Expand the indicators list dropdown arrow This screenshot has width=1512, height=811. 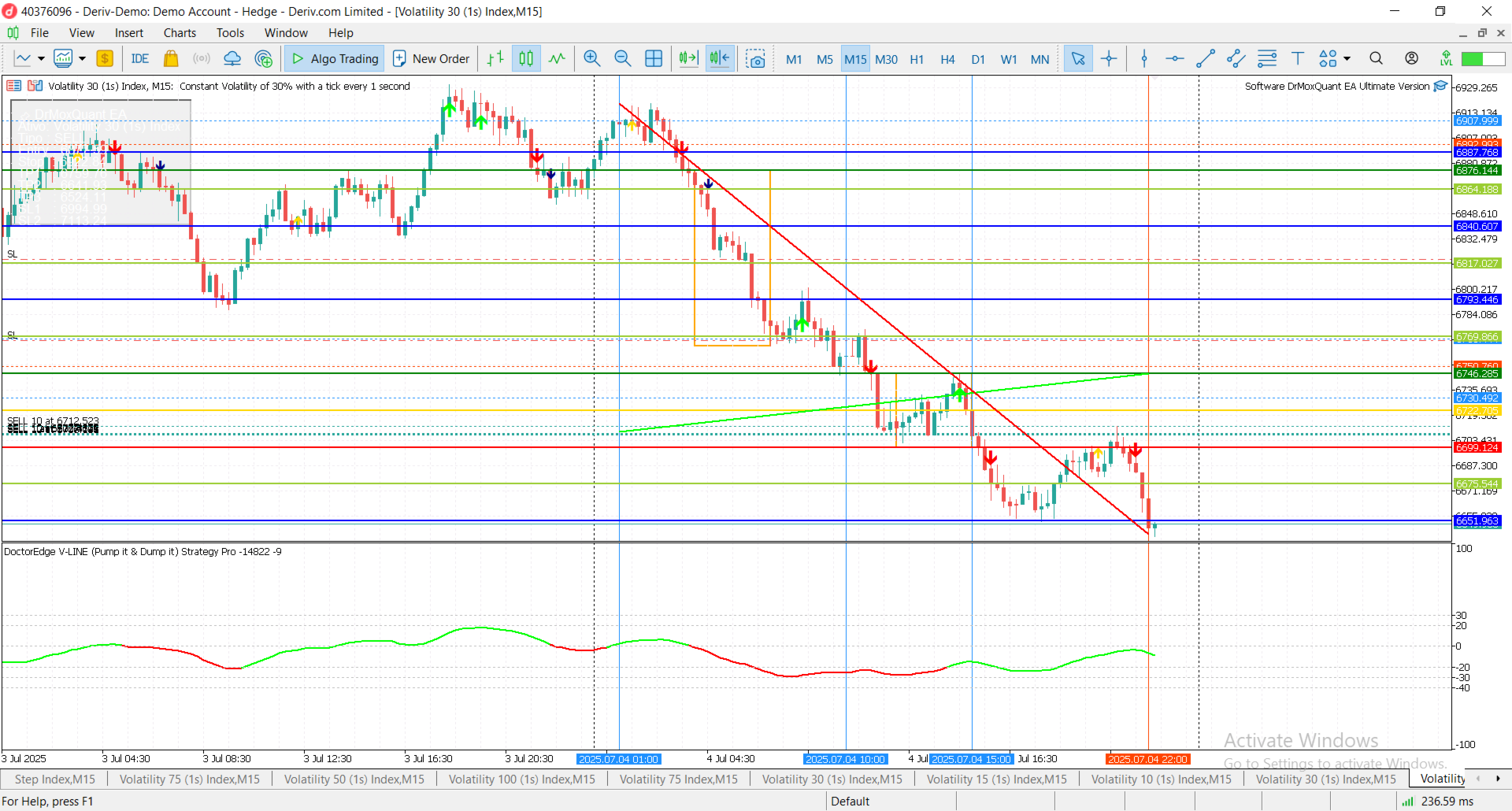click(82, 59)
